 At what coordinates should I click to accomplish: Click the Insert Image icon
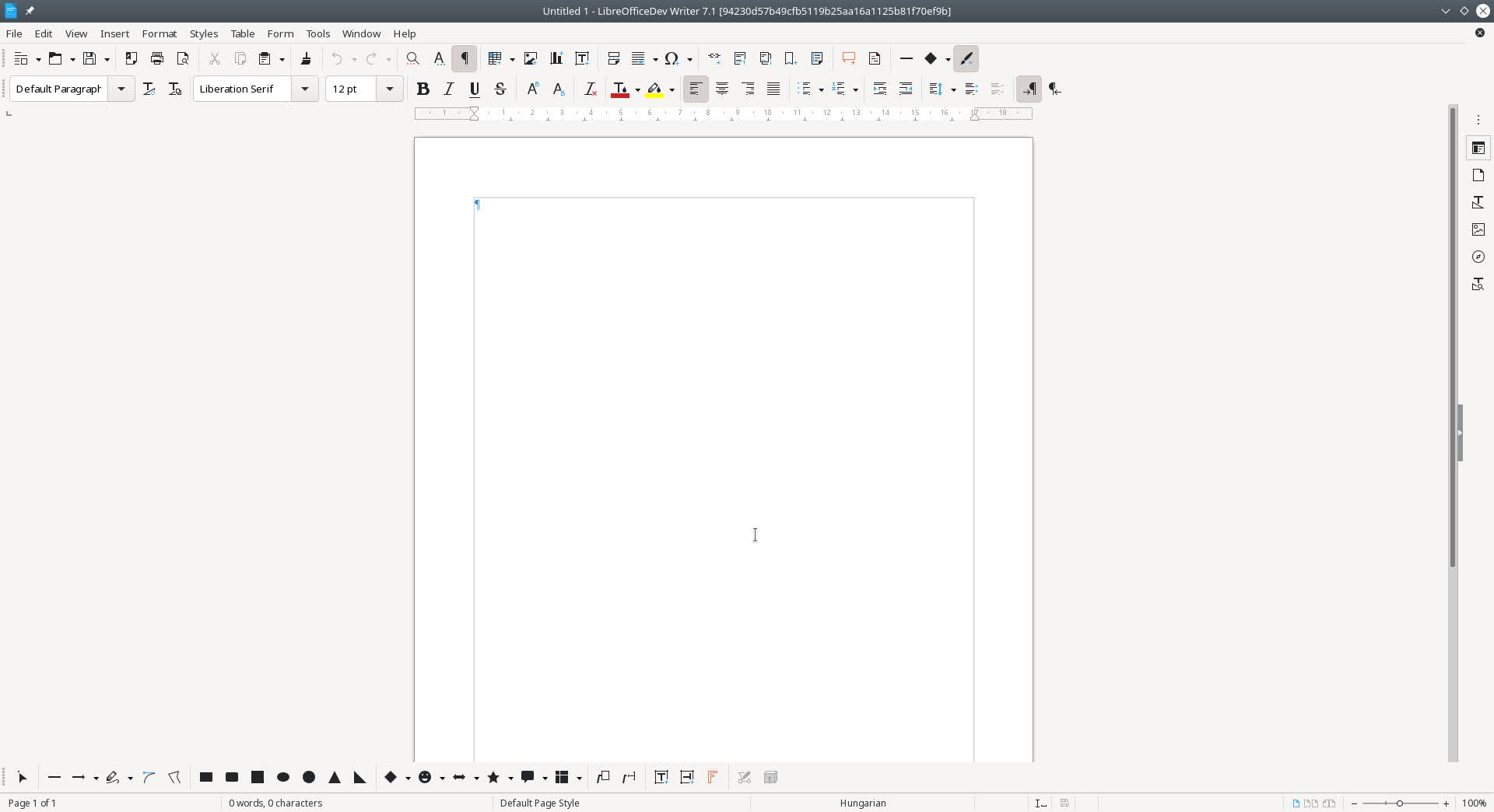click(531, 58)
